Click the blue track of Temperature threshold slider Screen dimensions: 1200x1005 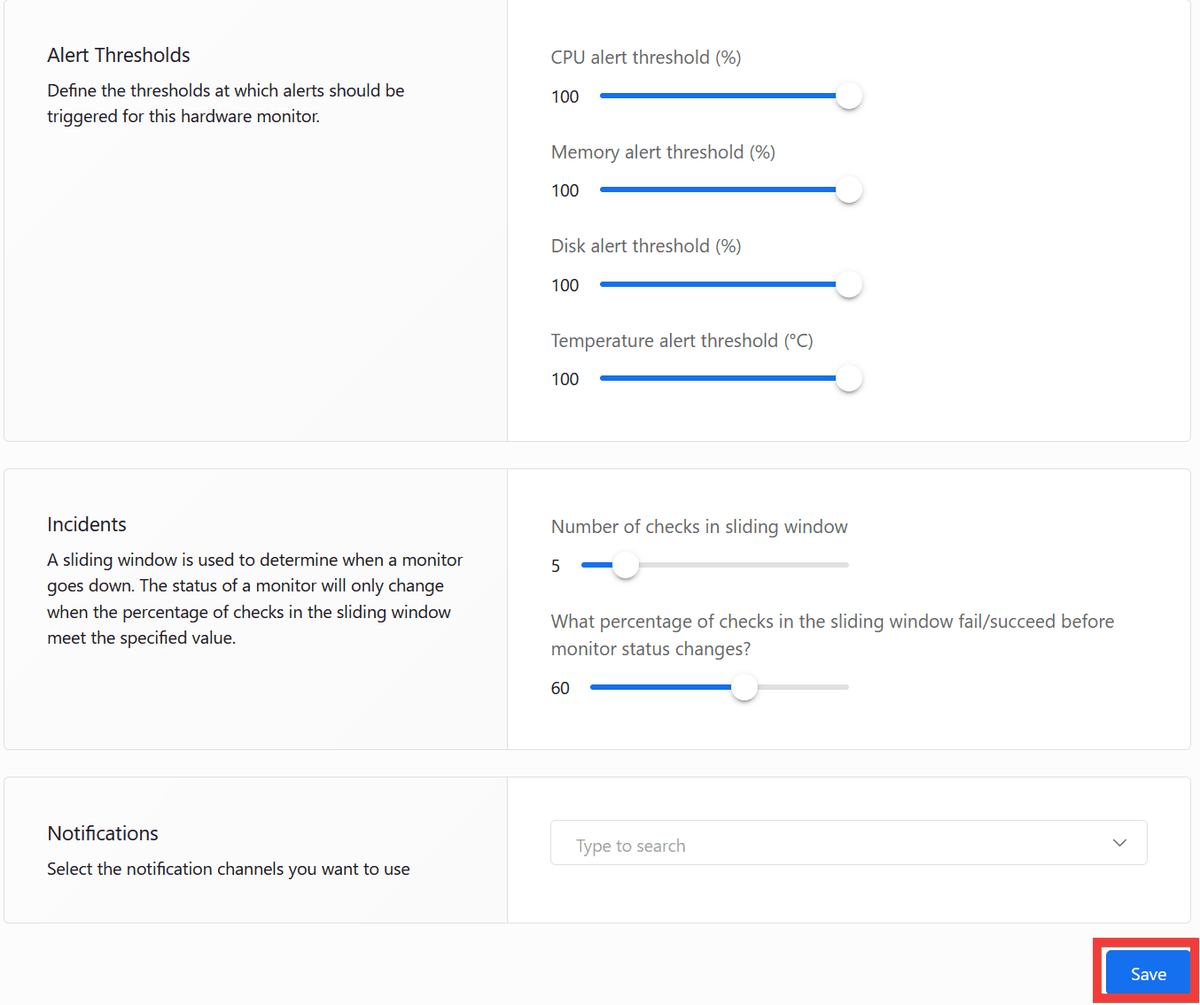(x=715, y=379)
